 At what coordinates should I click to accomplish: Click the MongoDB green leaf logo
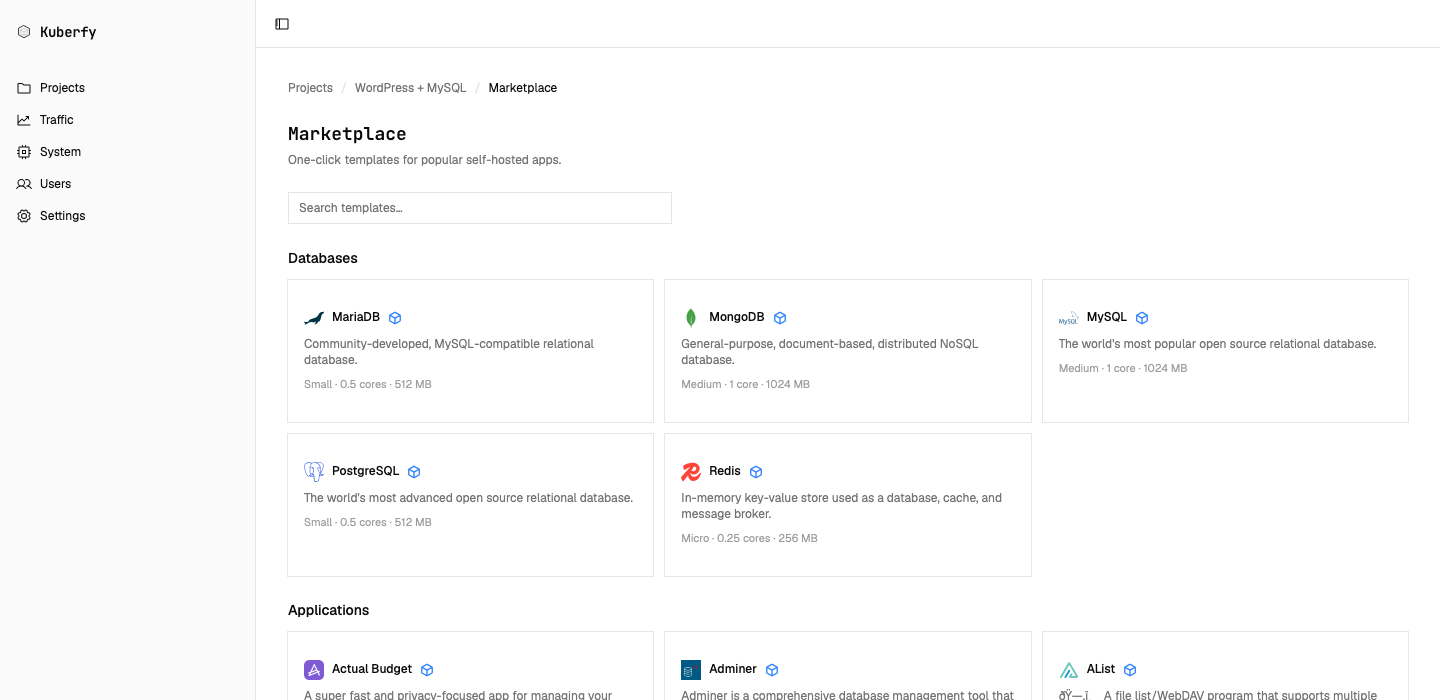[691, 318]
